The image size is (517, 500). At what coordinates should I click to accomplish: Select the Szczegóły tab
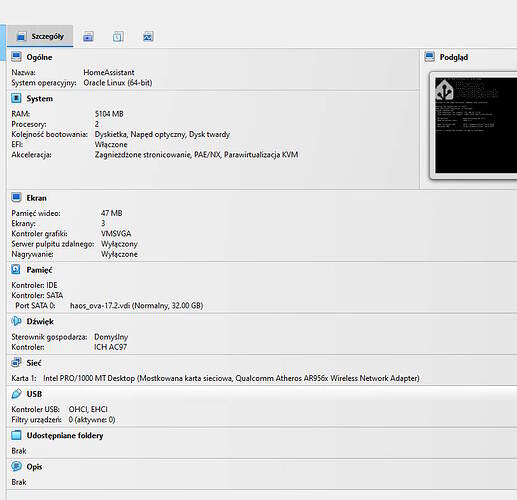40,36
